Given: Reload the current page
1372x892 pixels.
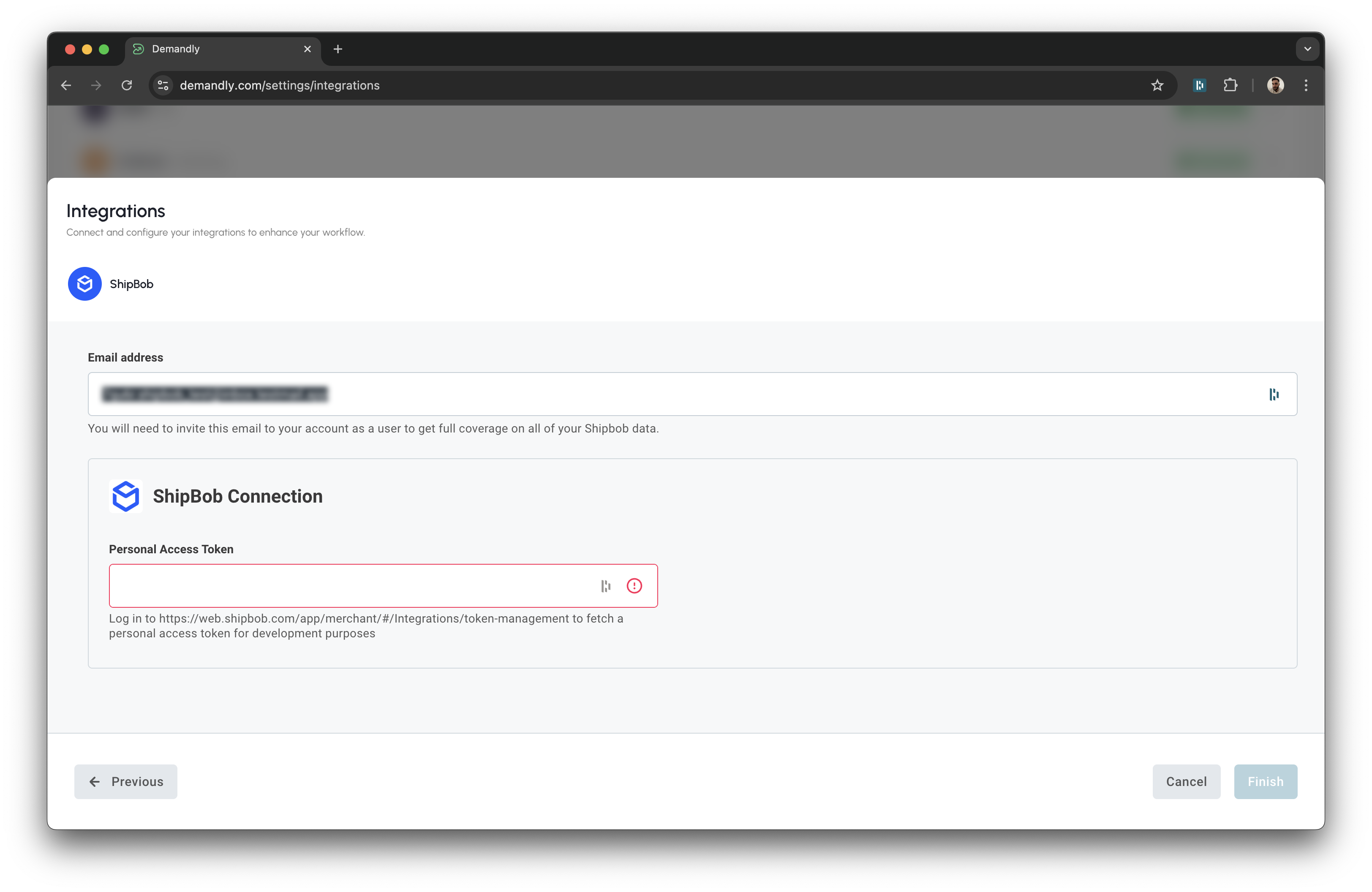Looking at the screenshot, I should 128,85.
